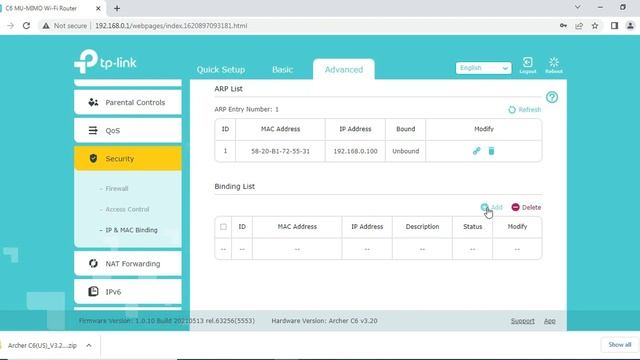This screenshot has width=640, height=360.
Task: Click the Logout icon
Action: pos(527,65)
